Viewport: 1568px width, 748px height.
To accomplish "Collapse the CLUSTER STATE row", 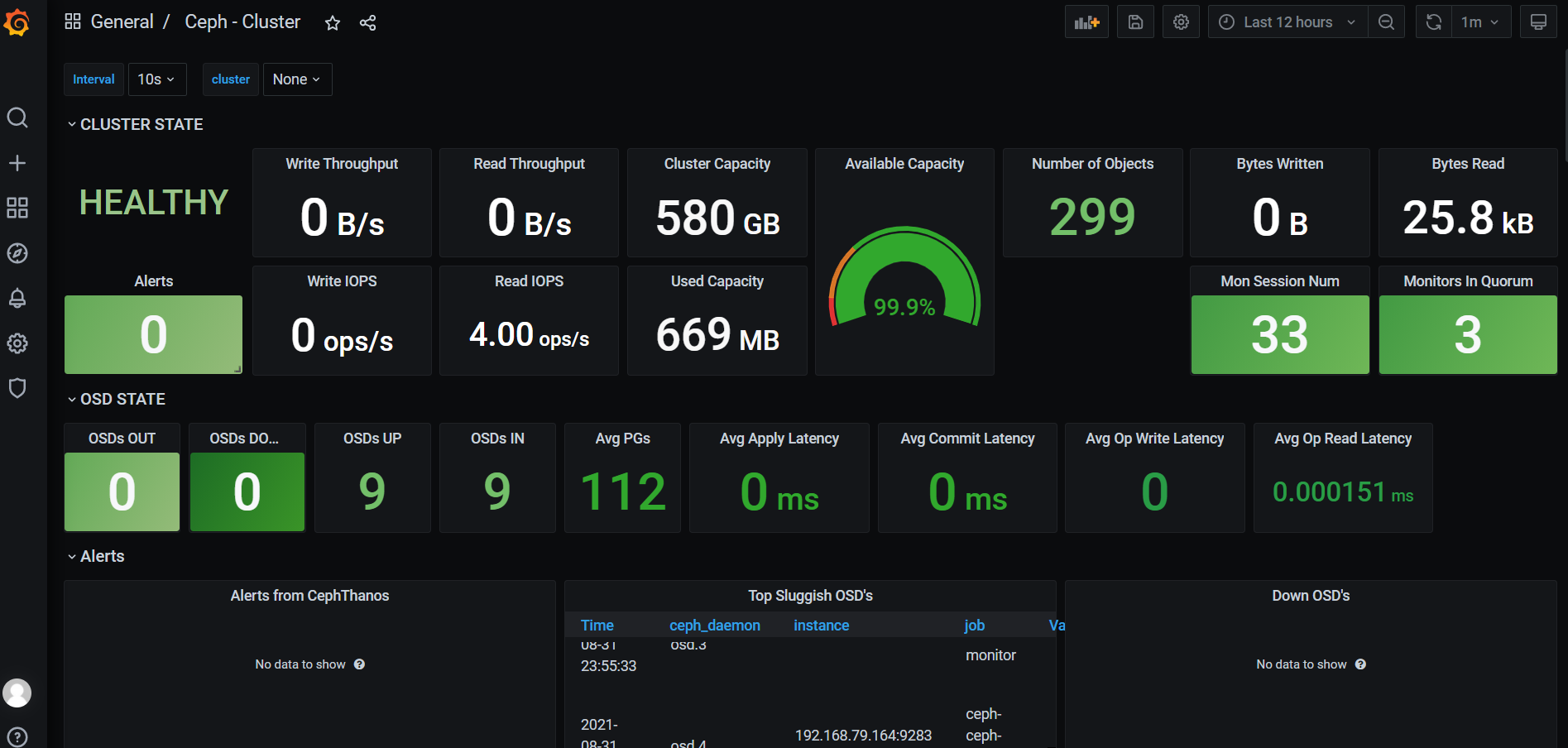I will (x=135, y=124).
